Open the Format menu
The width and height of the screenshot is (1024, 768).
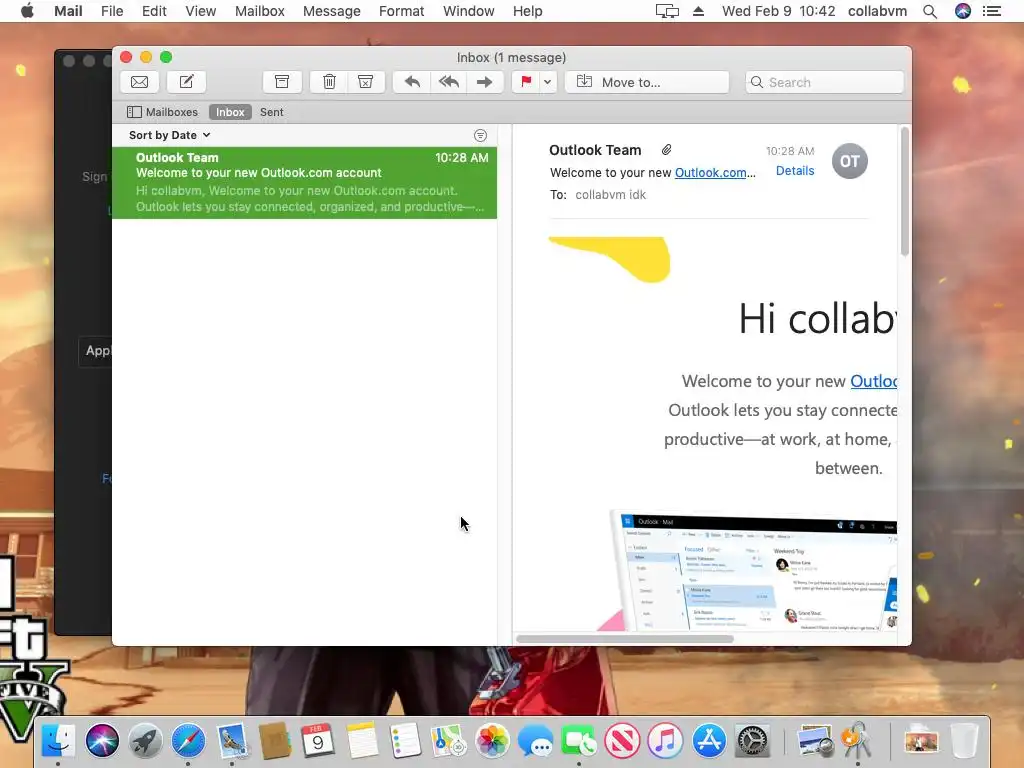402,11
